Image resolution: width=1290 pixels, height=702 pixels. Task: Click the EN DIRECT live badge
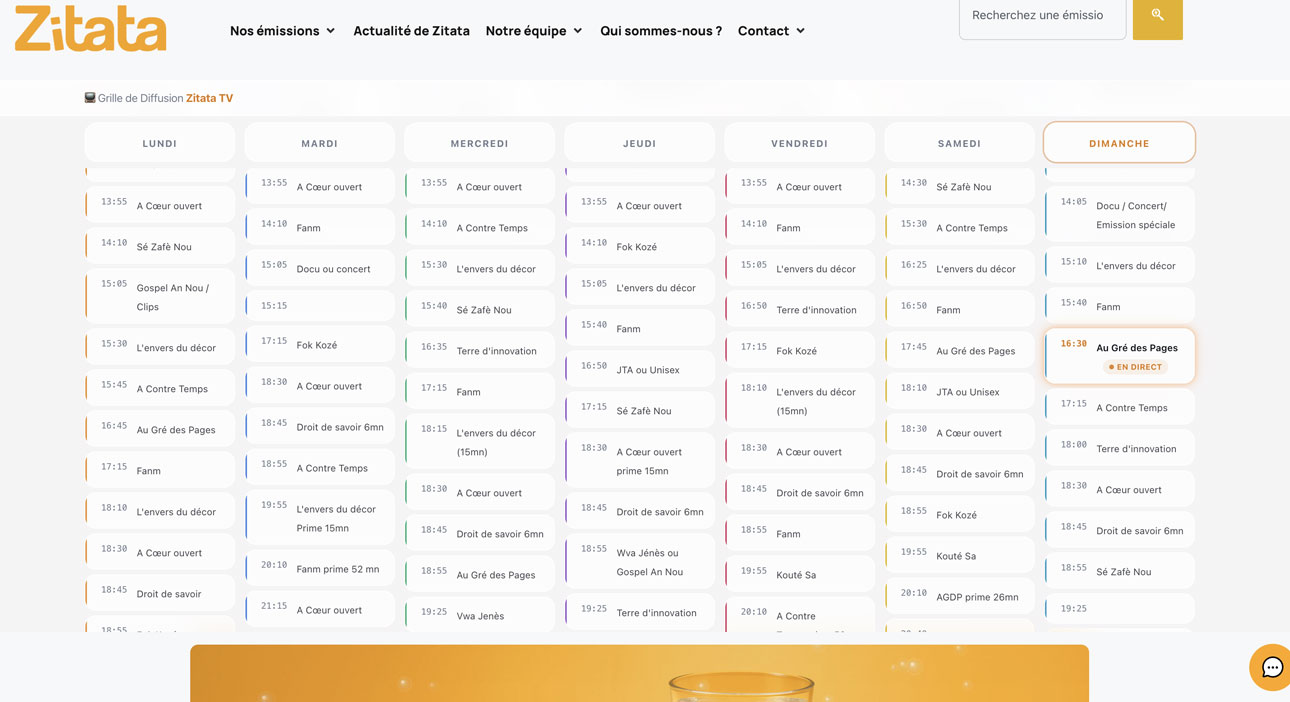point(1135,367)
